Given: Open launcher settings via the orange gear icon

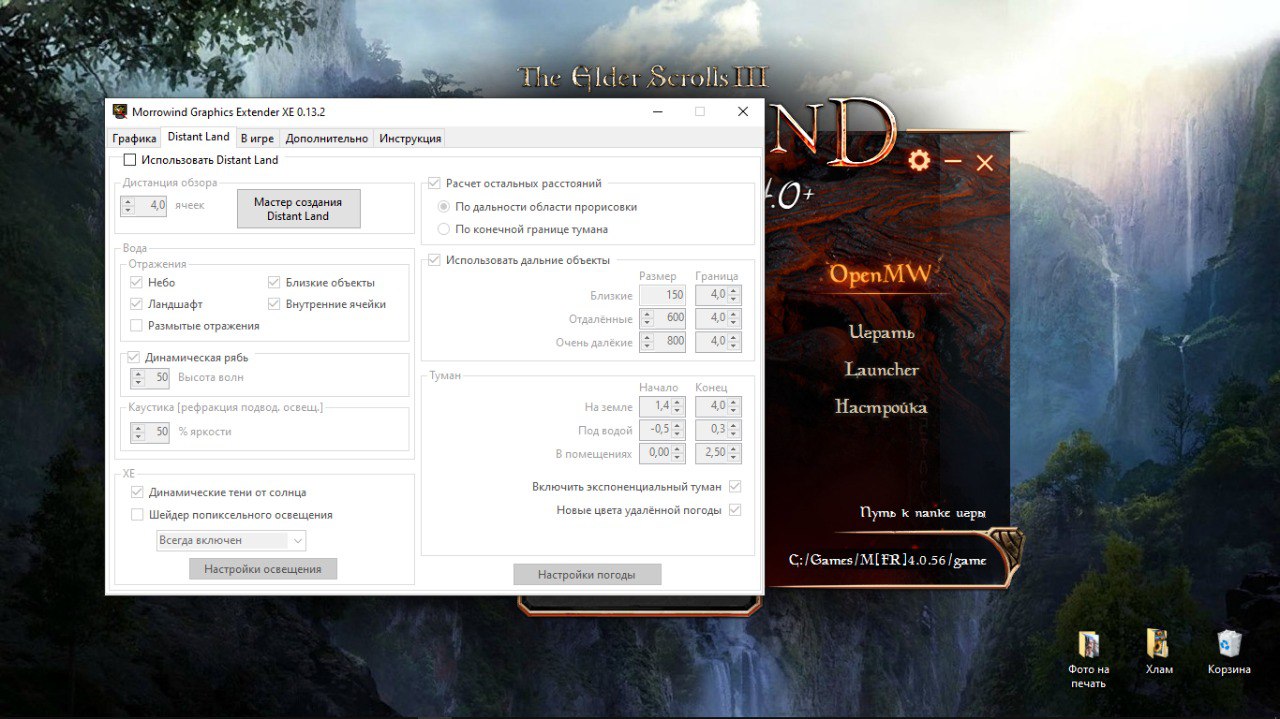Looking at the screenshot, I should click(x=919, y=161).
